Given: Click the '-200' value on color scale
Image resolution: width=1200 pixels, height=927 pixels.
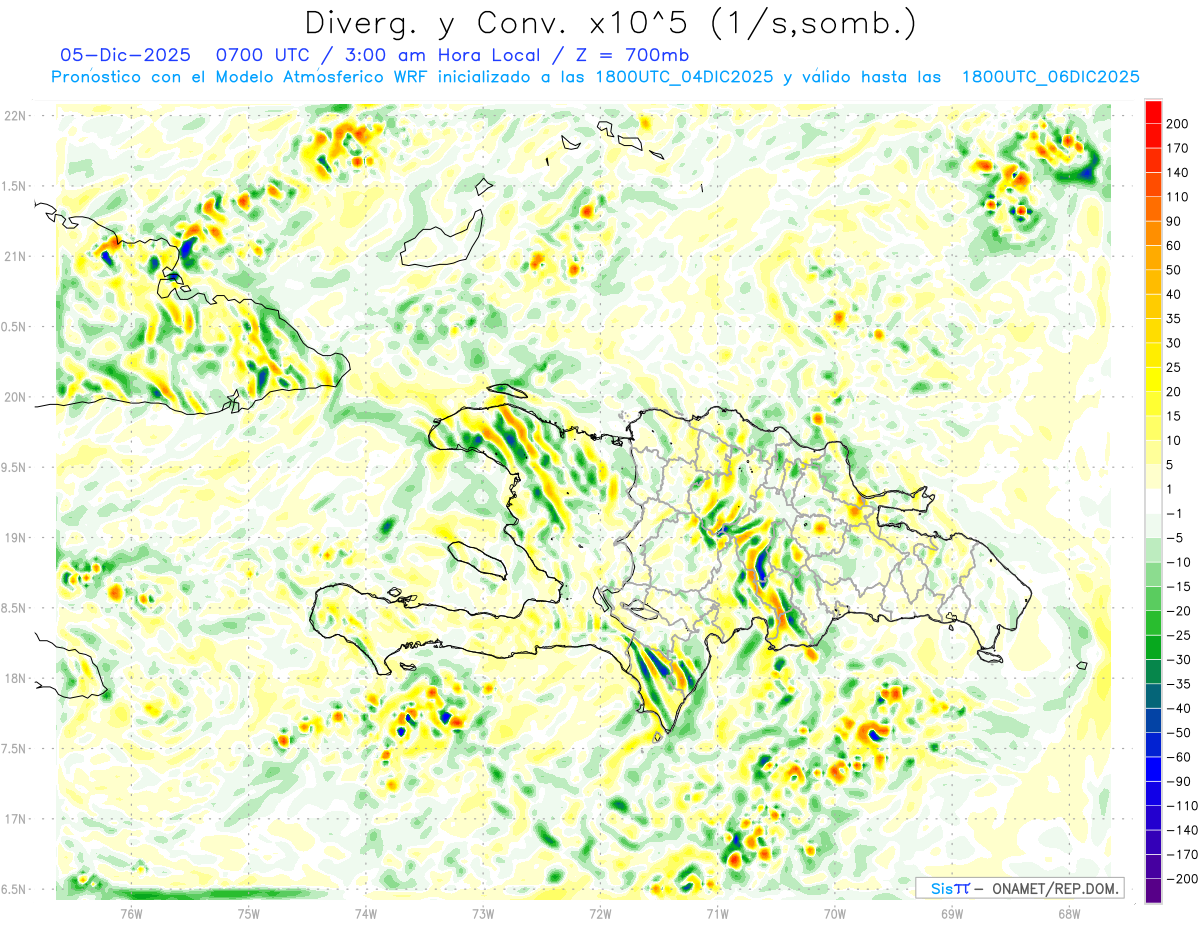Looking at the screenshot, I should 1183,878.
